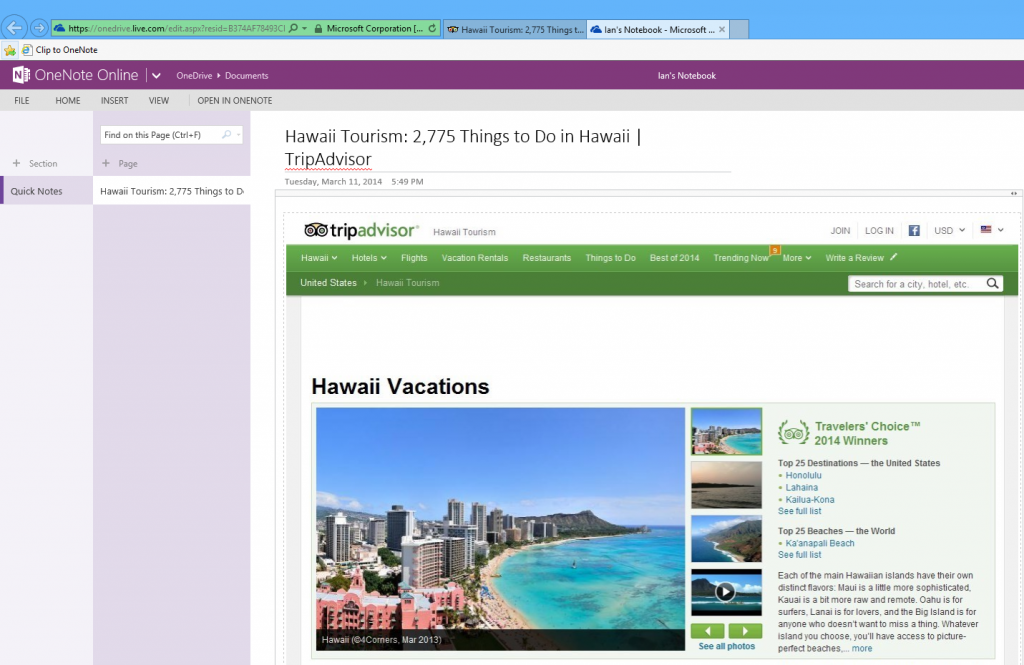Open the OneNote Online app switcher chevron

pyautogui.click(x=157, y=76)
